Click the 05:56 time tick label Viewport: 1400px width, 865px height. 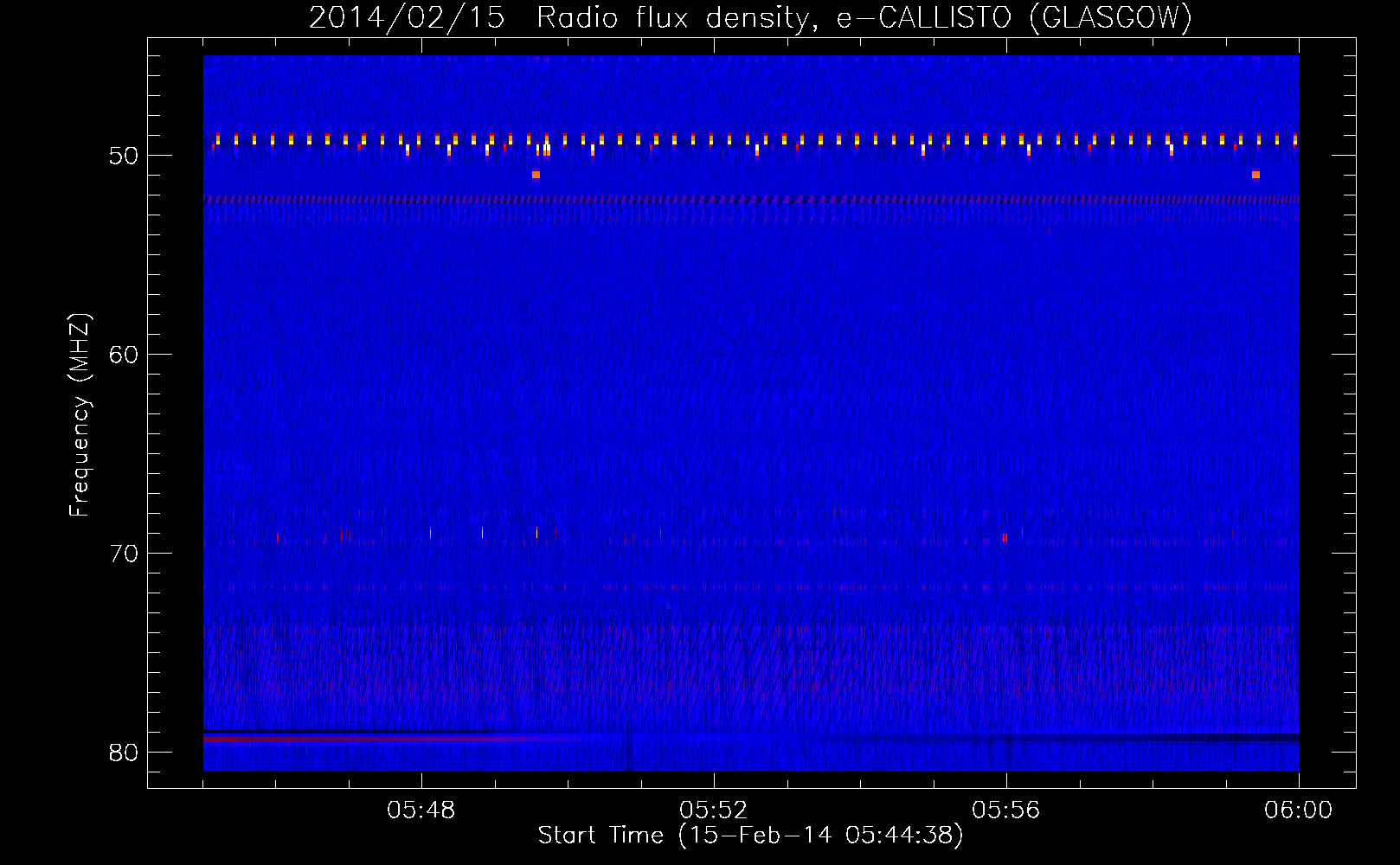[1006, 811]
